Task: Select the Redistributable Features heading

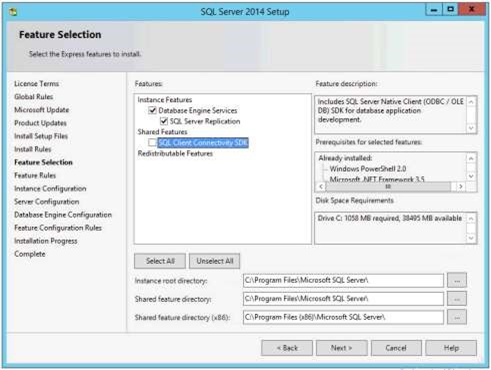Action: [175, 153]
